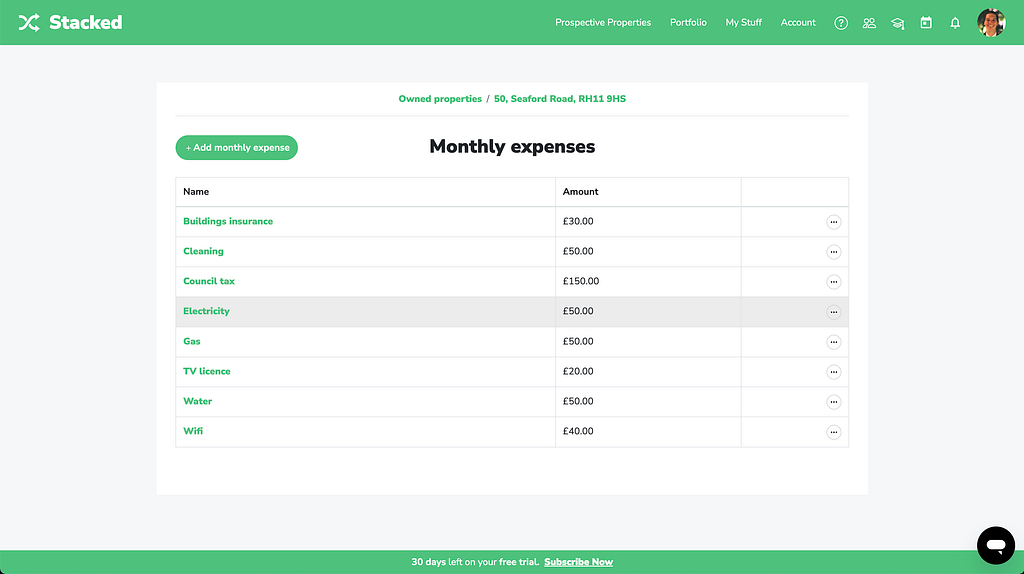Image resolution: width=1024 pixels, height=574 pixels.
Task: Click the Monthly expenses heading
Action: coord(512,147)
